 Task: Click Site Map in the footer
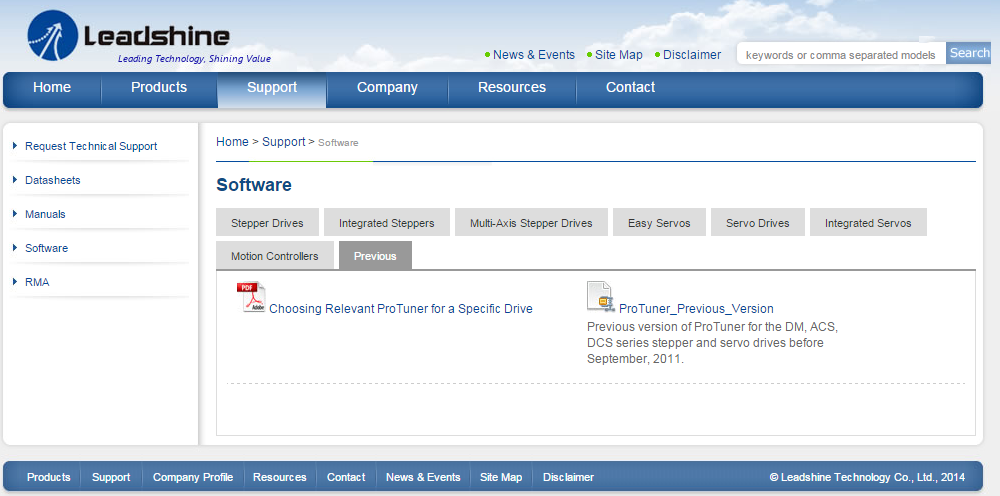(501, 477)
